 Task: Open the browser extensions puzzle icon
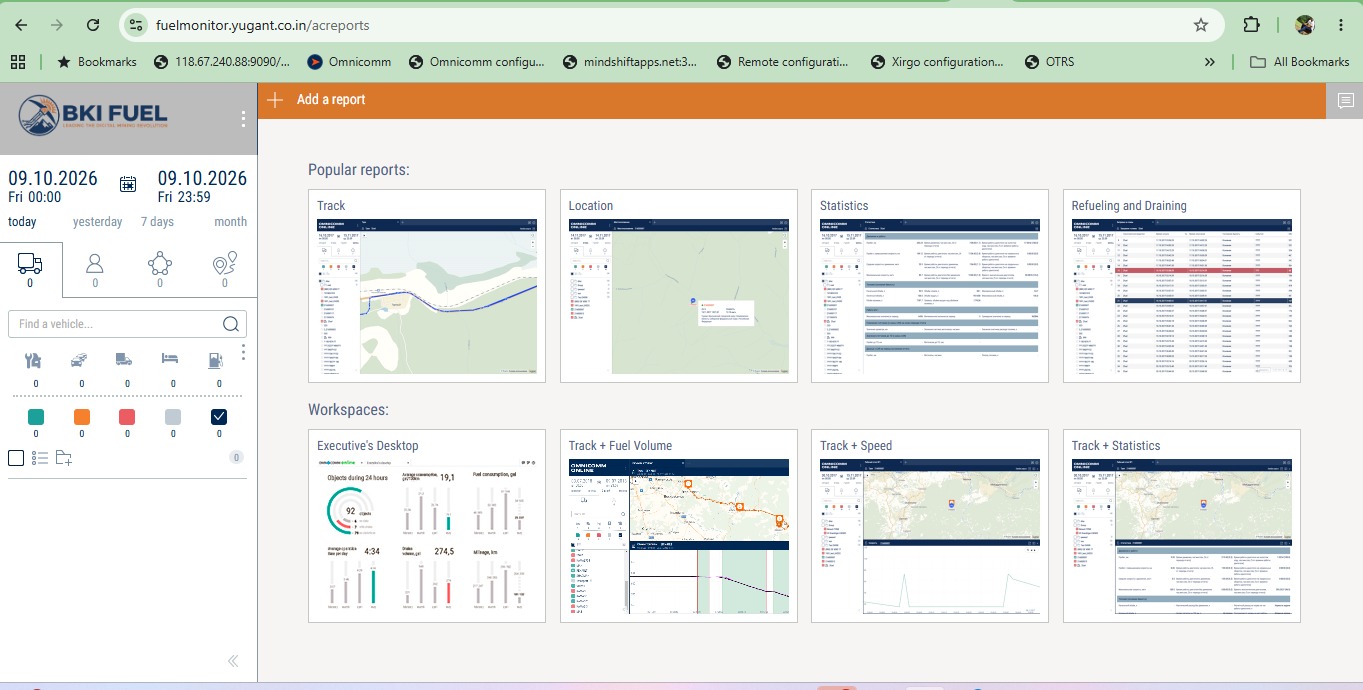[x=1252, y=25]
